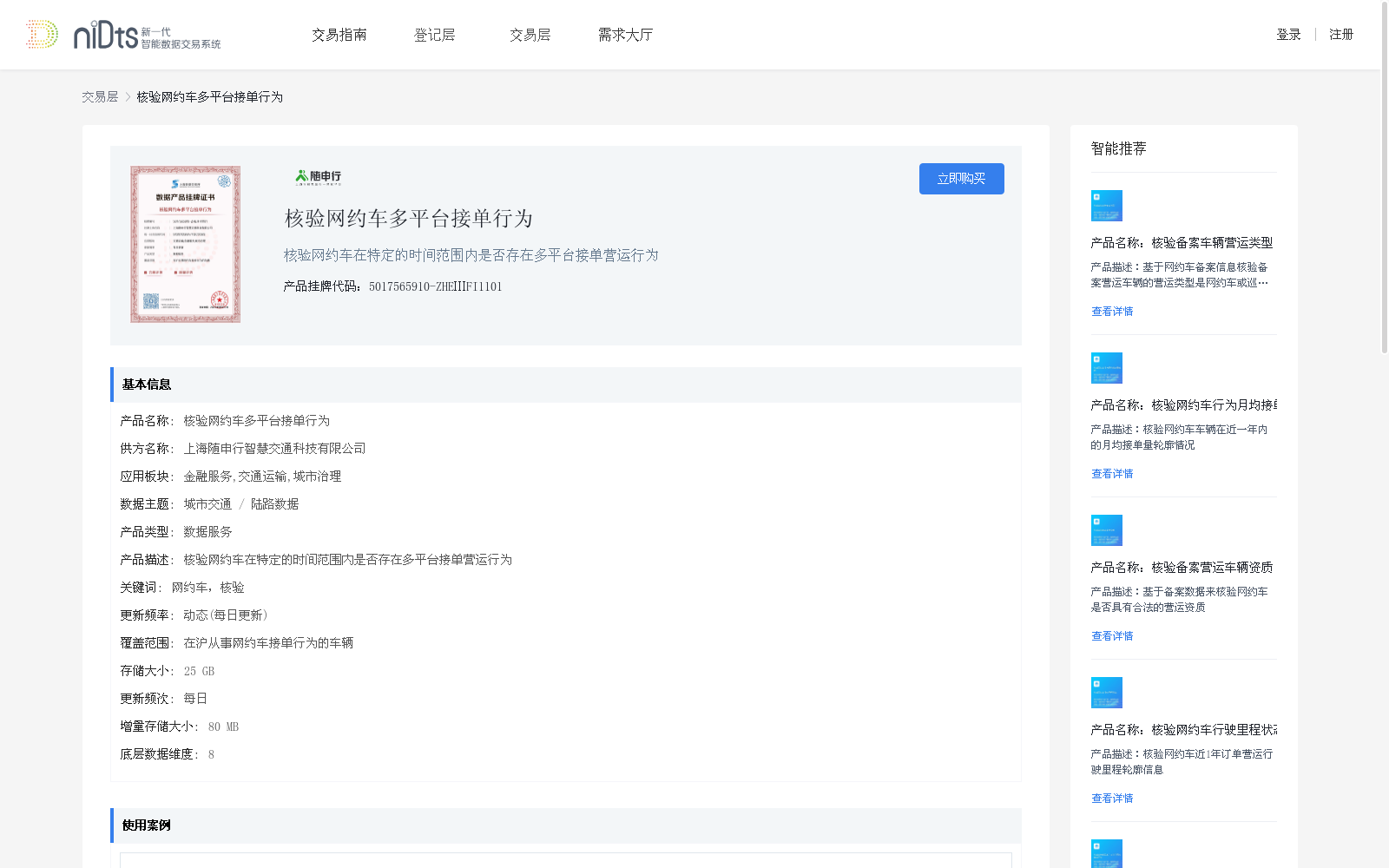Image resolution: width=1389 pixels, height=868 pixels.
Task: Click icon for 核验备案车辆营运类型 recommendation
Action: (1107, 206)
